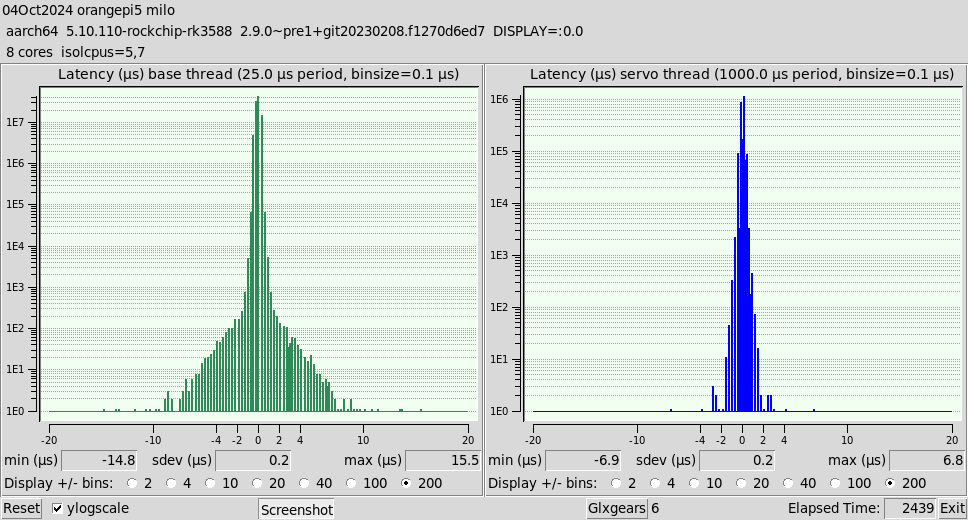Select 100 bins for servo thread
Screen dimensions: 968x520
835,483
